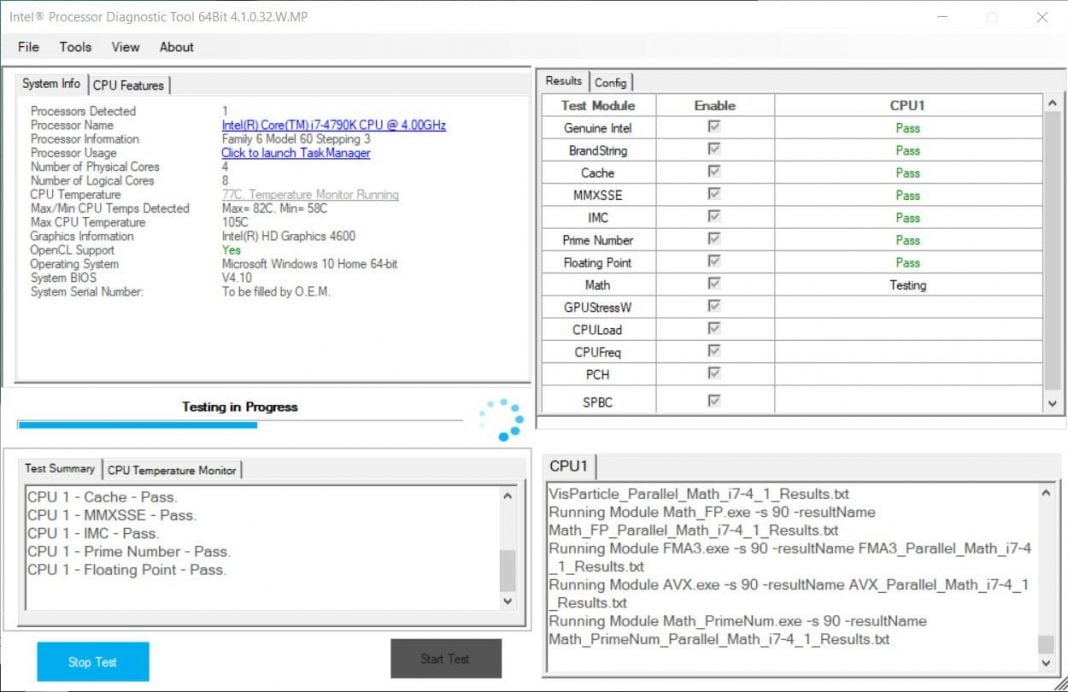This screenshot has height=692, width=1068.
Task: Uncheck the CPUFreq test
Action: click(x=713, y=352)
